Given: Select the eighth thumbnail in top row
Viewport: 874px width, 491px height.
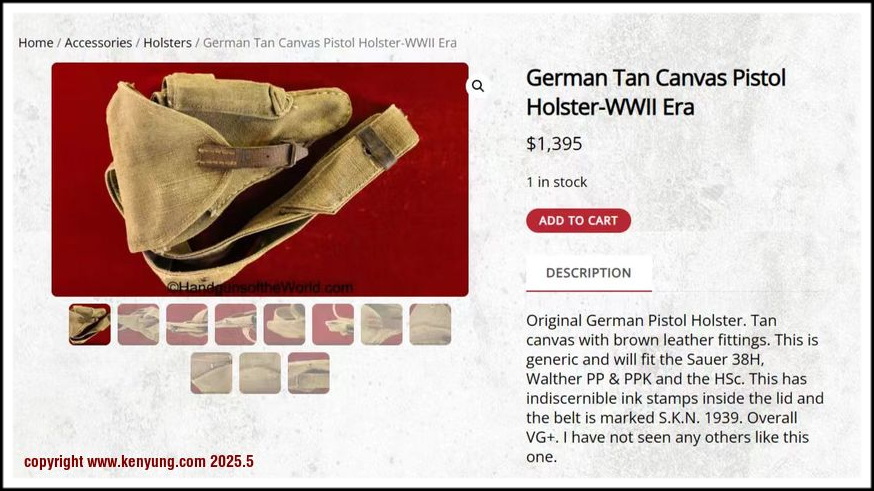Looking at the screenshot, I should coord(430,324).
